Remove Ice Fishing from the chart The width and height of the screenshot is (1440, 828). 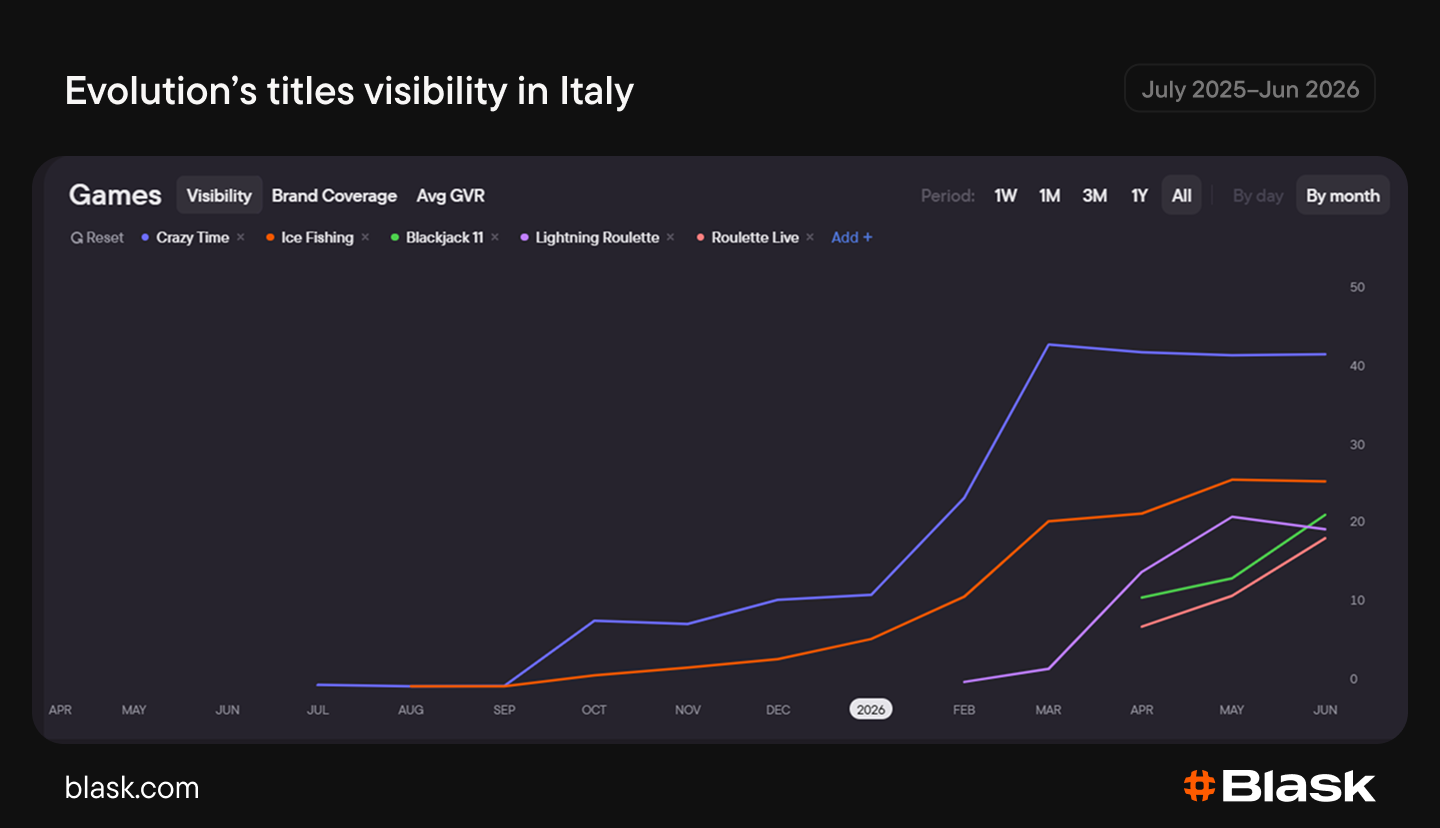[365, 238]
